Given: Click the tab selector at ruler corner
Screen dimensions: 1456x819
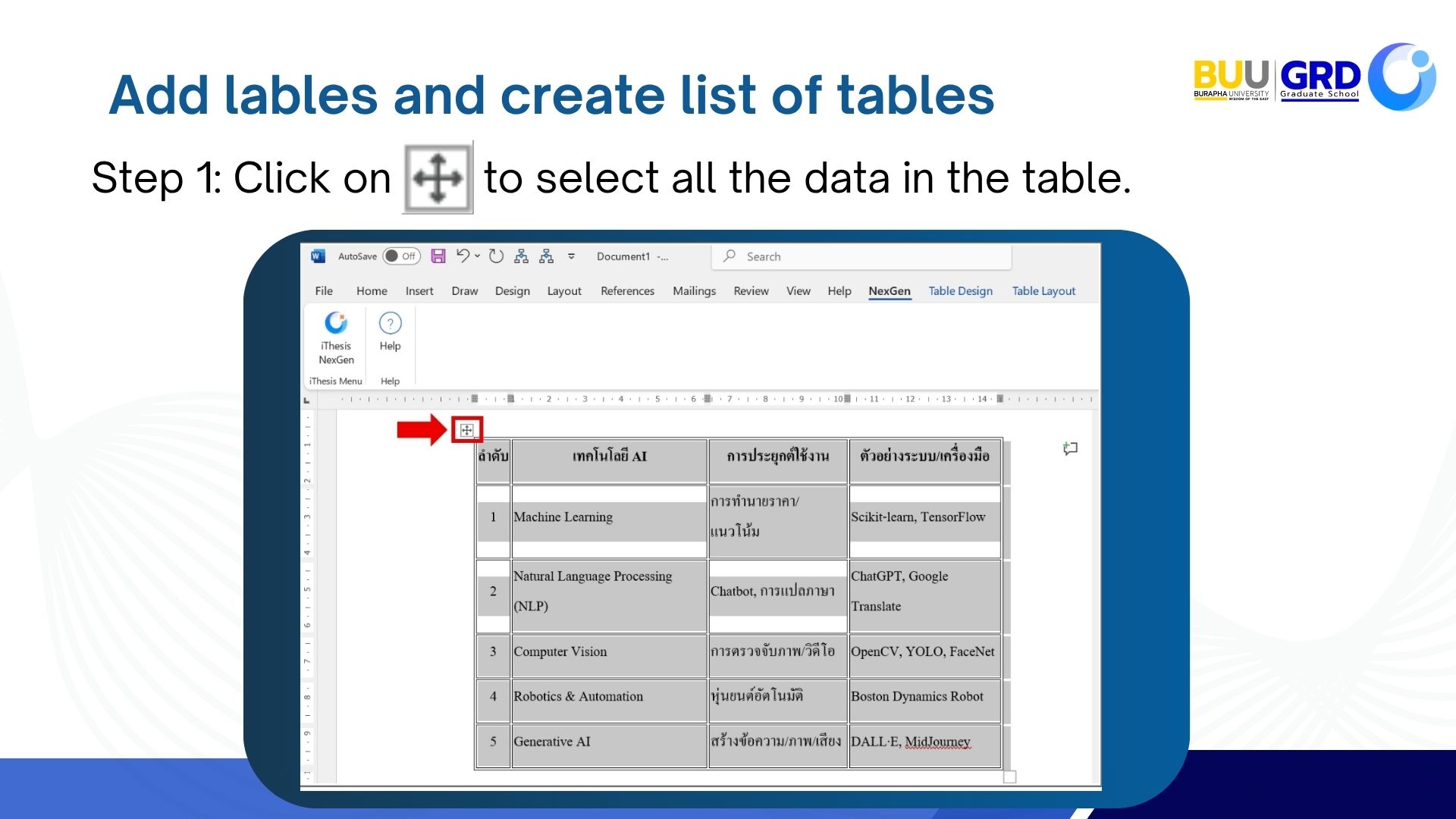Looking at the screenshot, I should click(307, 400).
